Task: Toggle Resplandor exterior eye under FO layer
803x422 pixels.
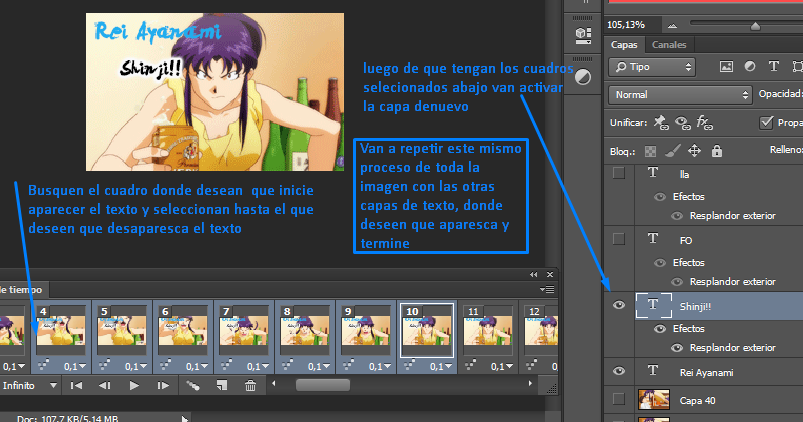Action: coord(677,282)
